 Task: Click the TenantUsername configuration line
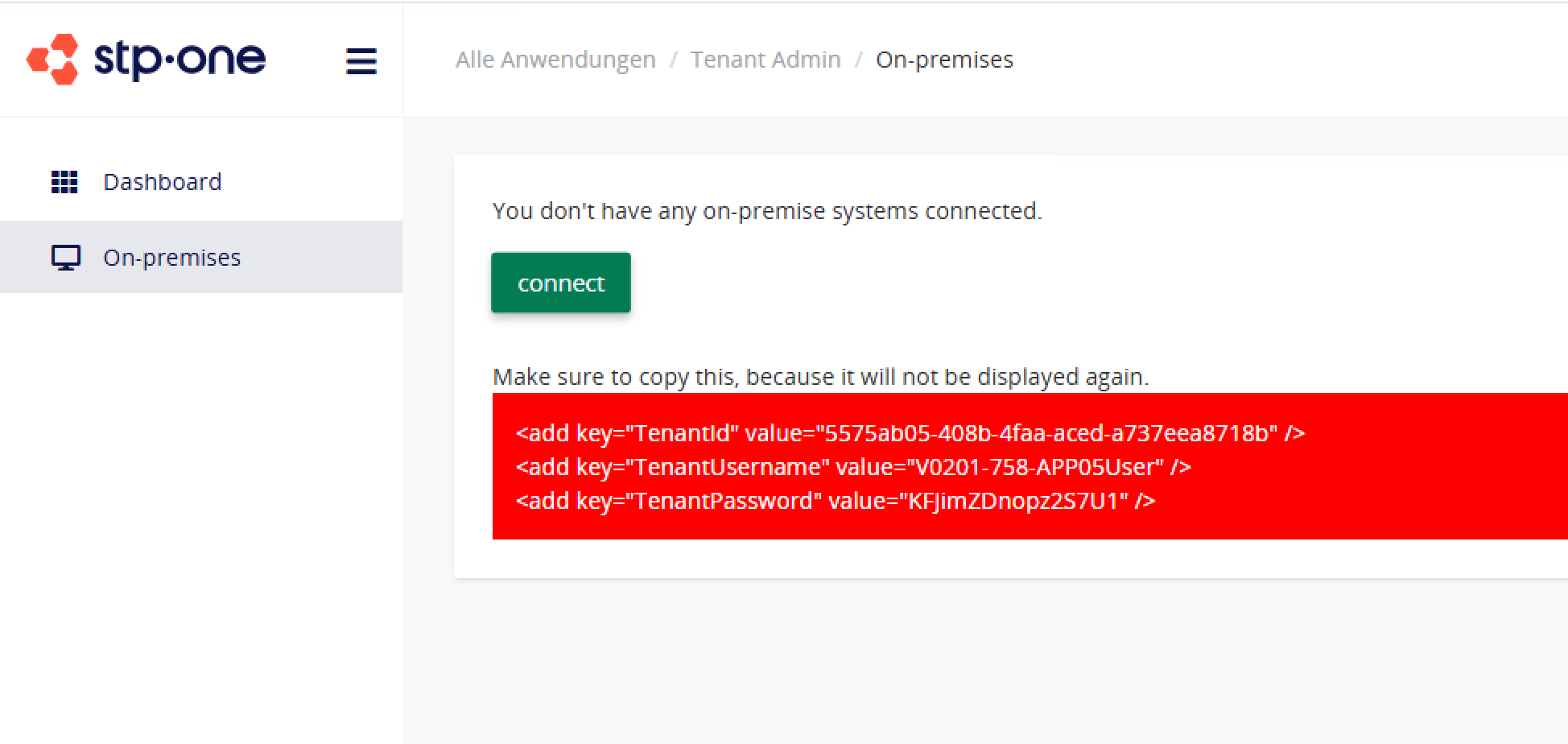852,466
